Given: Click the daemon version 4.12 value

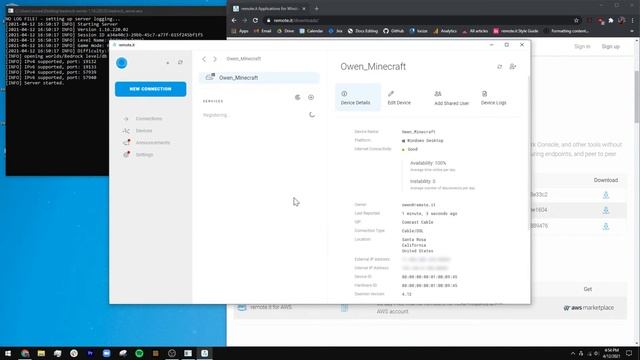Looking at the screenshot, I should click(x=407, y=294).
